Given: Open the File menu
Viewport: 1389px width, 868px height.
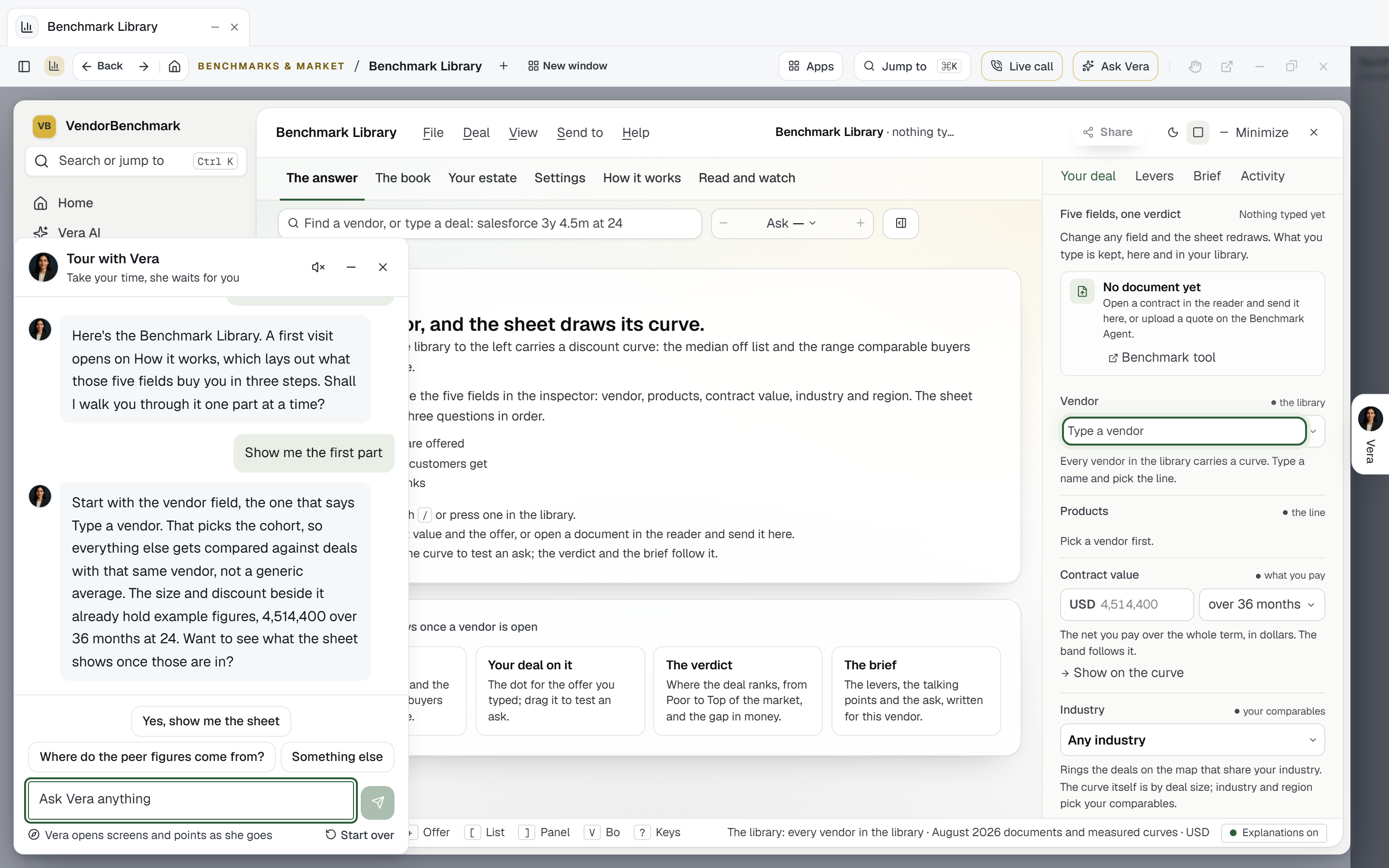Looking at the screenshot, I should tap(434, 133).
